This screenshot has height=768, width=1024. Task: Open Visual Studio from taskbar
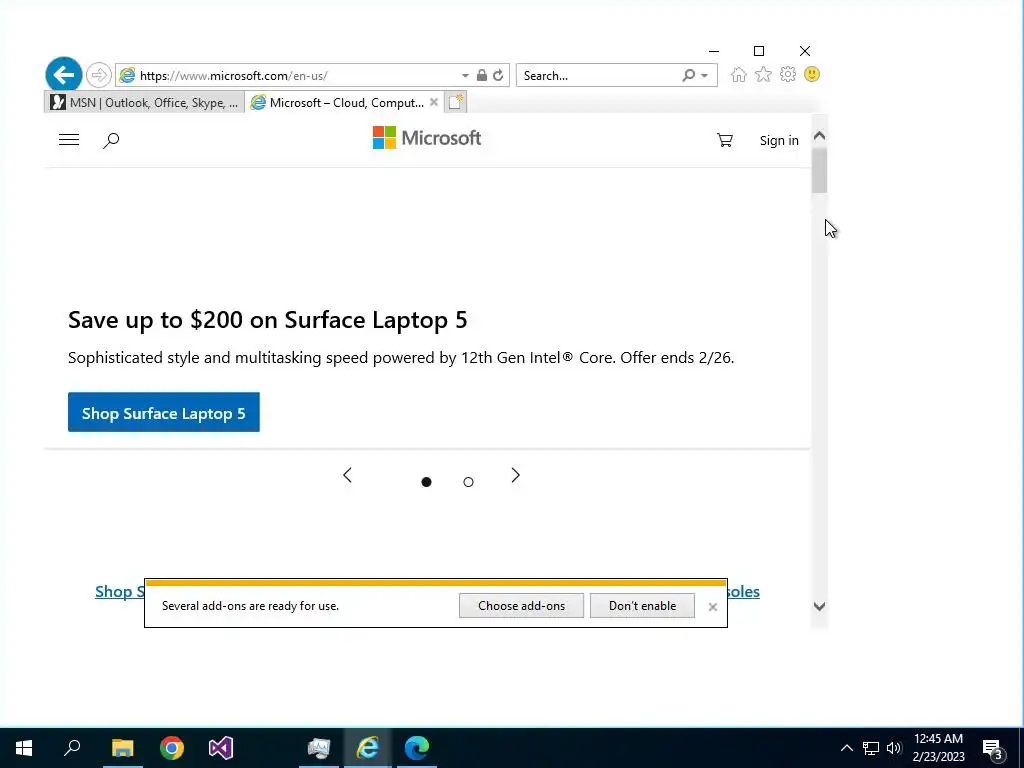221,748
